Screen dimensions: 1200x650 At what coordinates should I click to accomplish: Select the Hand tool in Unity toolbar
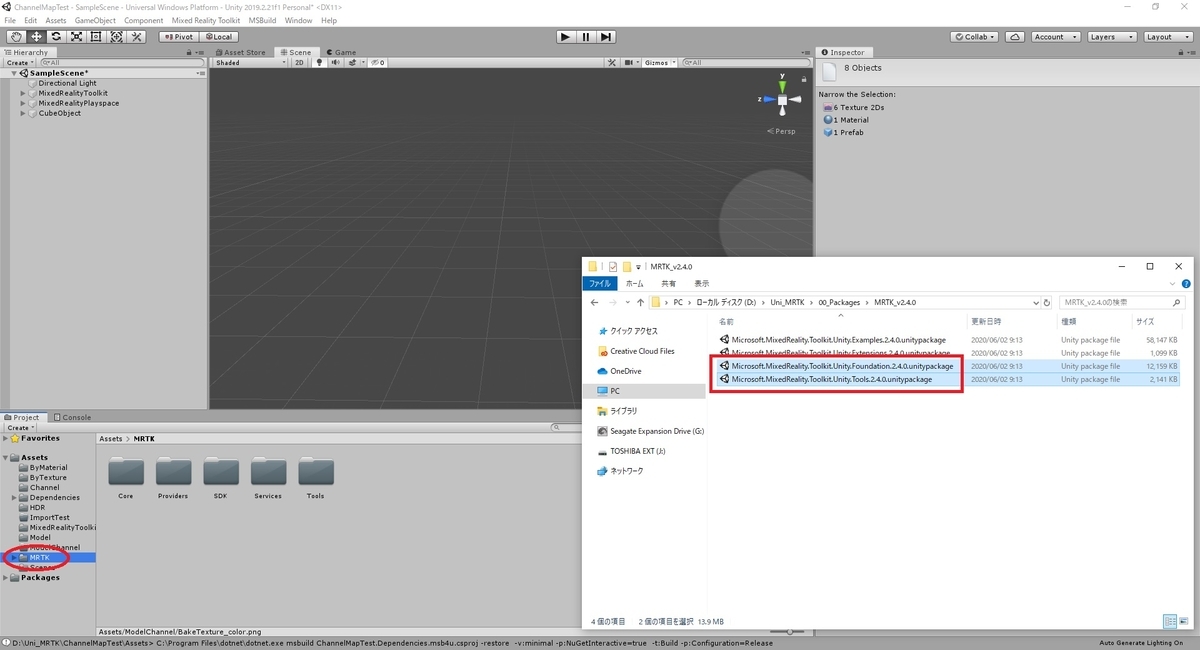tap(15, 37)
